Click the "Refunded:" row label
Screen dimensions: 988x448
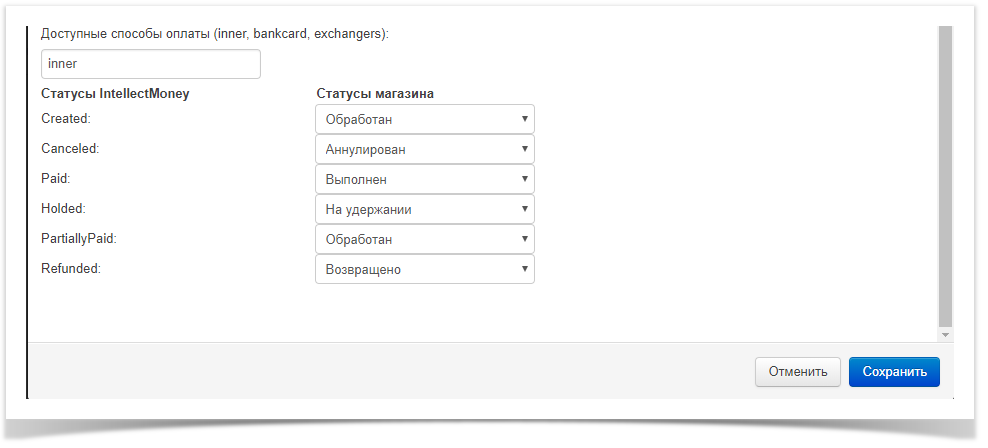[x=70, y=269]
